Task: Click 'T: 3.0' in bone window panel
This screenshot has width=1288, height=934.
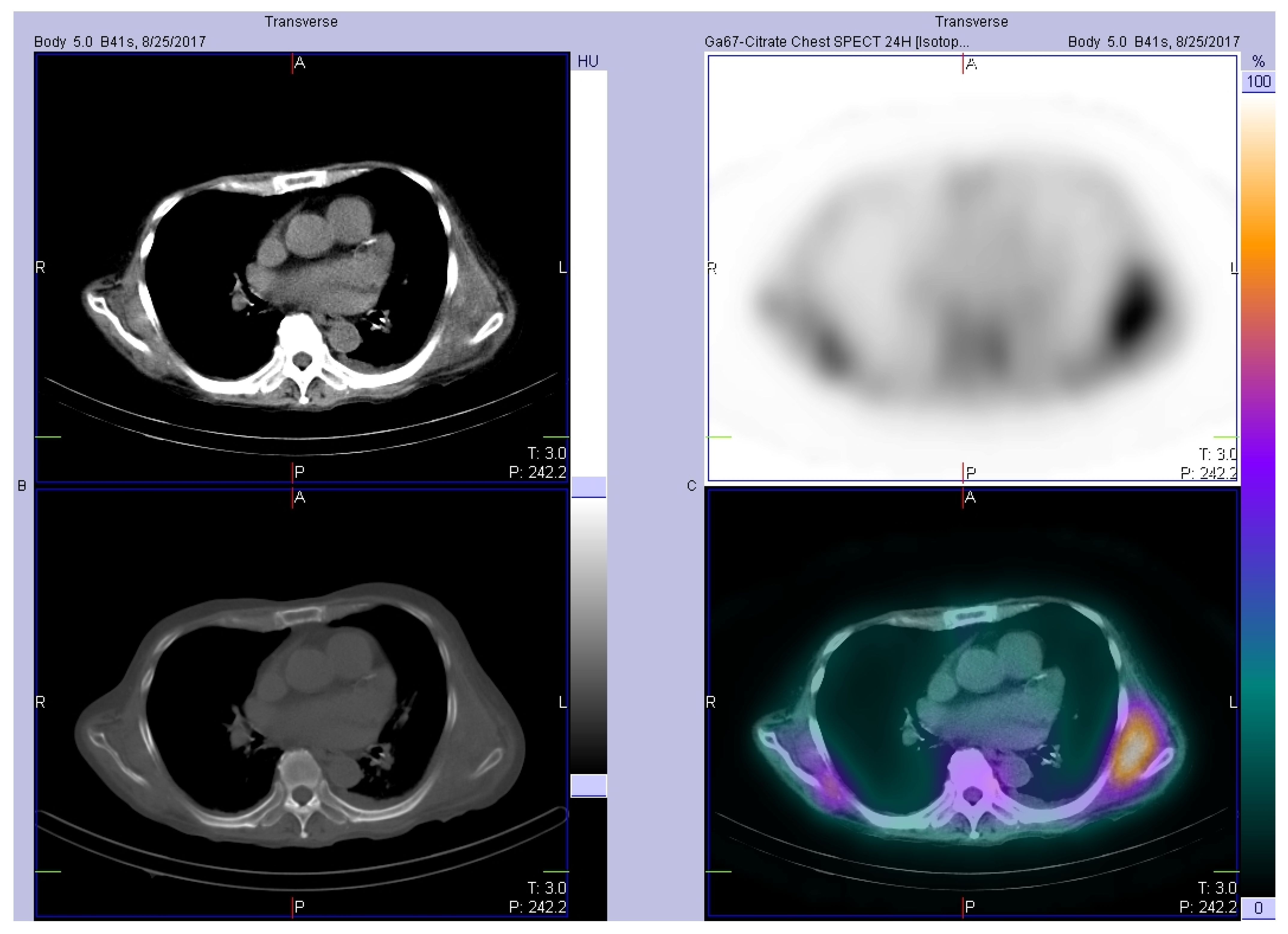Action: [546, 888]
